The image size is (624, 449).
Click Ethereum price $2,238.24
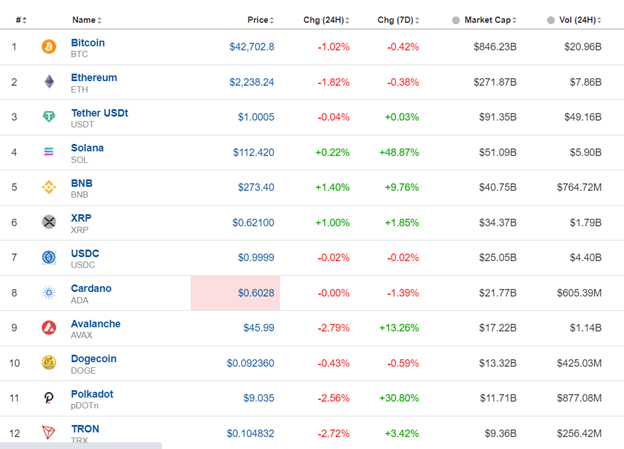tap(252, 82)
